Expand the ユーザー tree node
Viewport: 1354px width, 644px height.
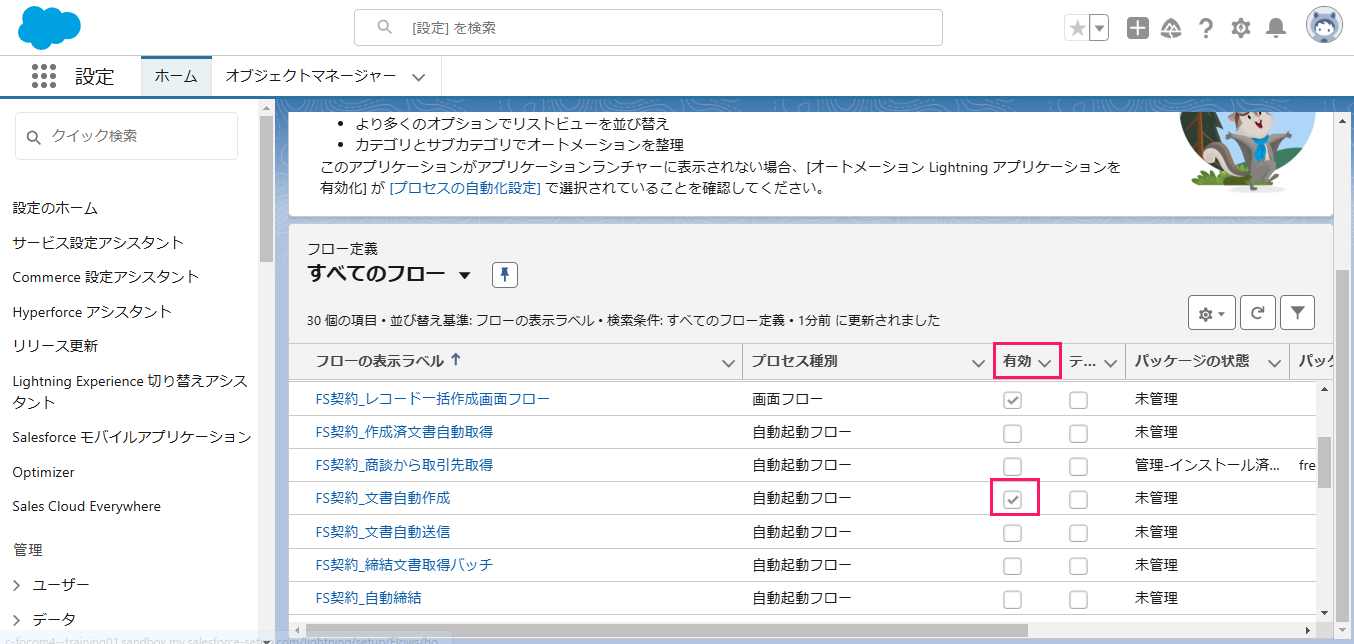click(17, 585)
